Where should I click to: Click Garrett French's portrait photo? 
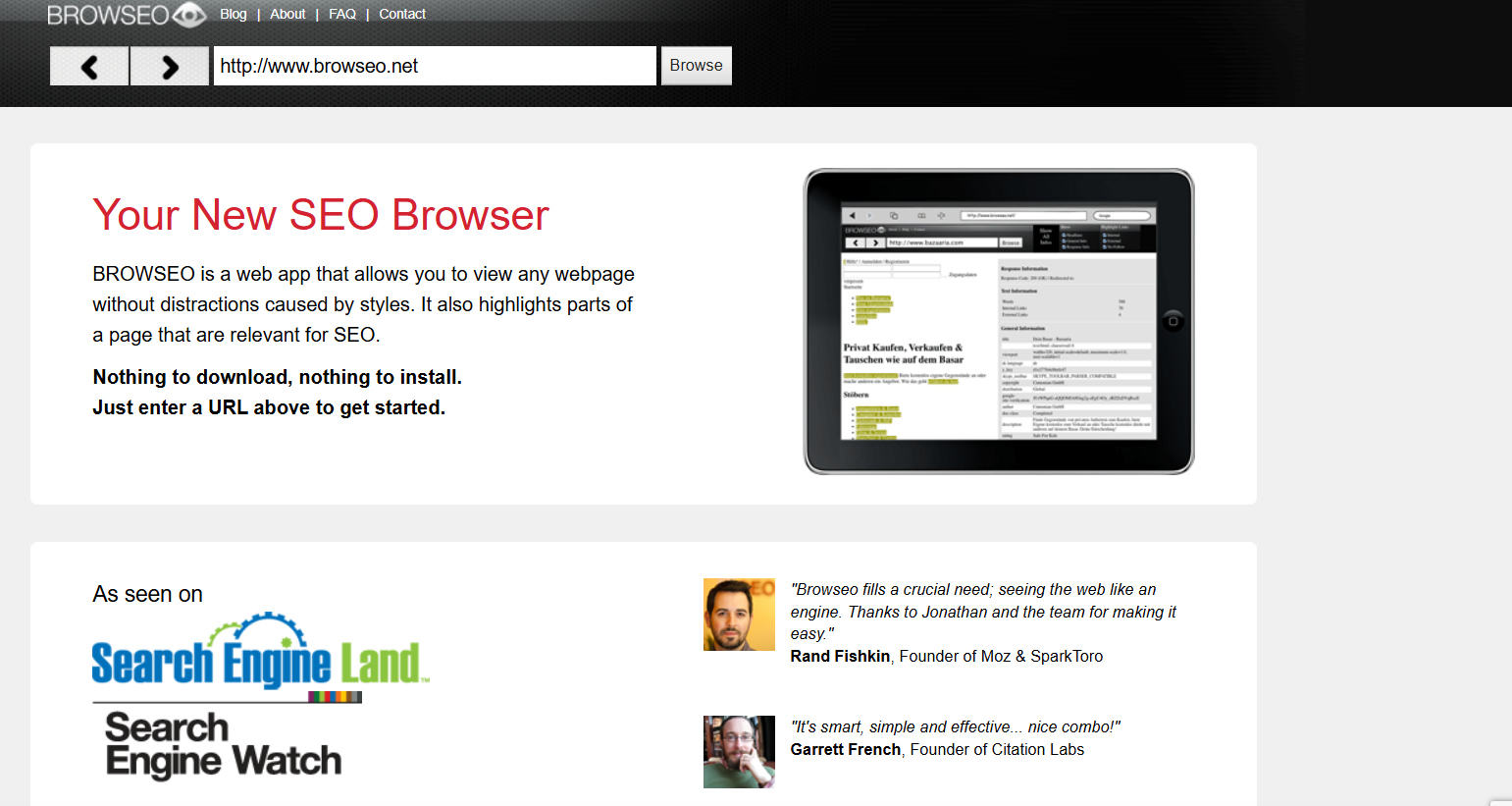pos(739,752)
